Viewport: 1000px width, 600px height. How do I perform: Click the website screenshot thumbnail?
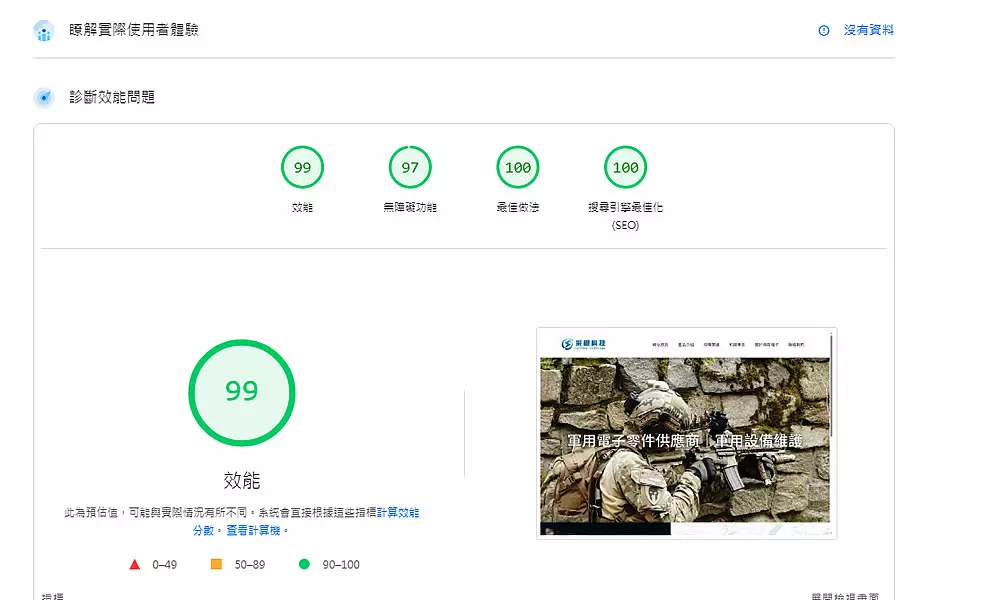tap(686, 433)
